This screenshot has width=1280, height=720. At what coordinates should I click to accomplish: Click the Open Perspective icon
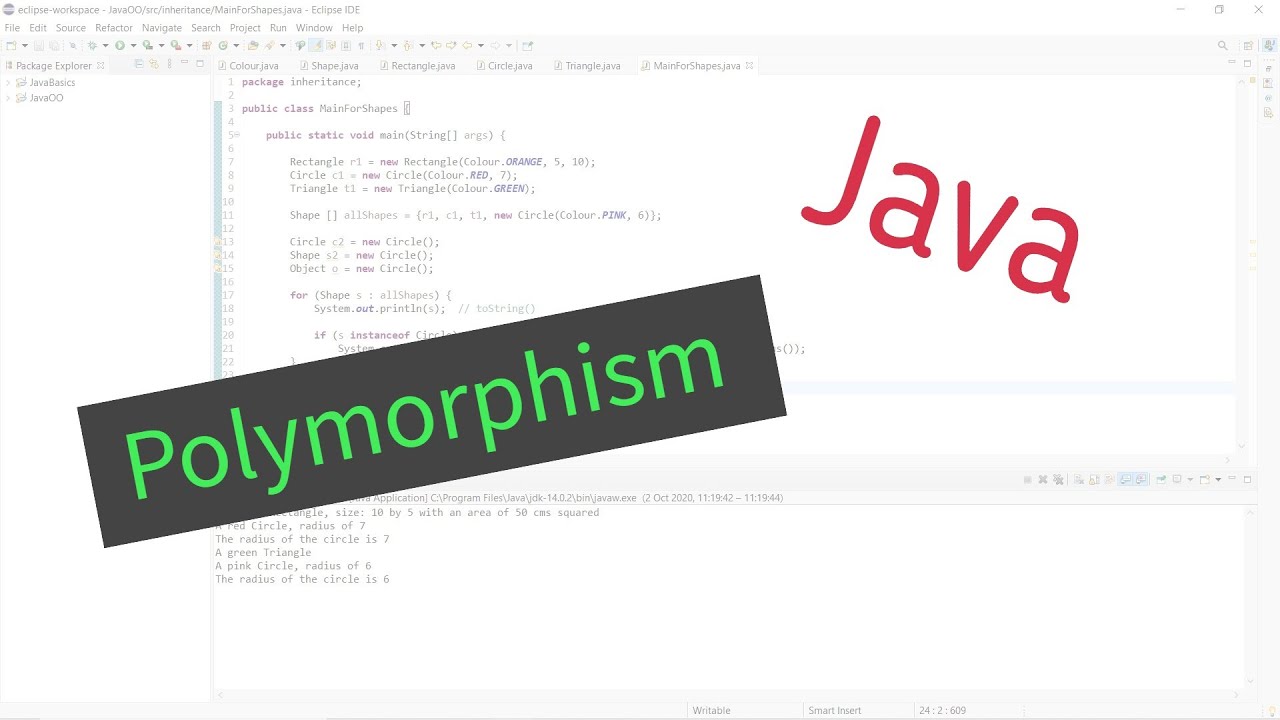[1248, 45]
